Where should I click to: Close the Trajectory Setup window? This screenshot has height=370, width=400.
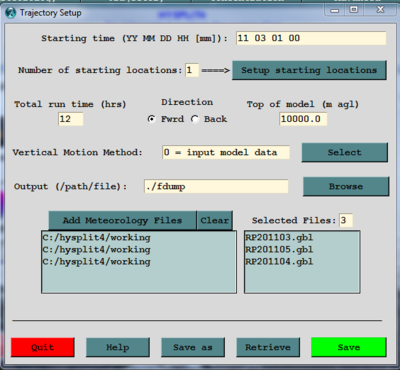[x=380, y=10]
